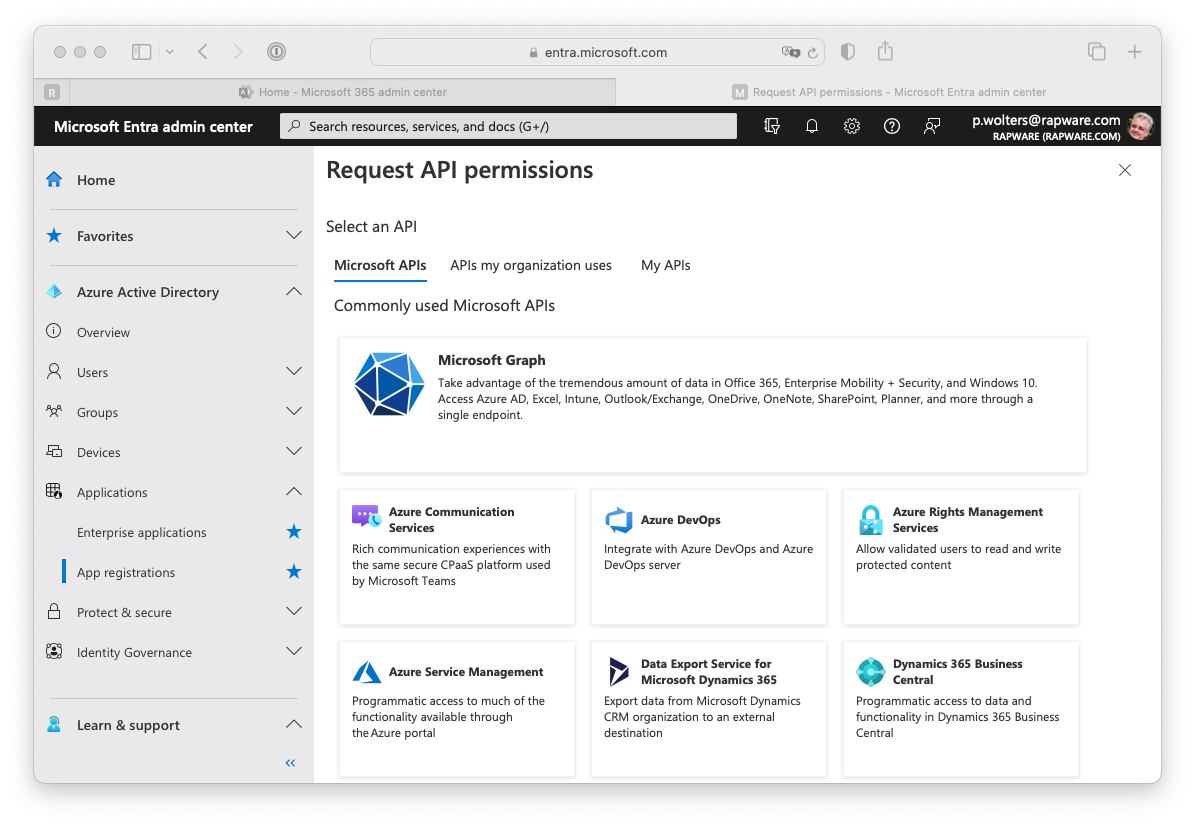The image size is (1195, 825).
Task: Select the Microsoft APIs tab
Action: pos(380,265)
